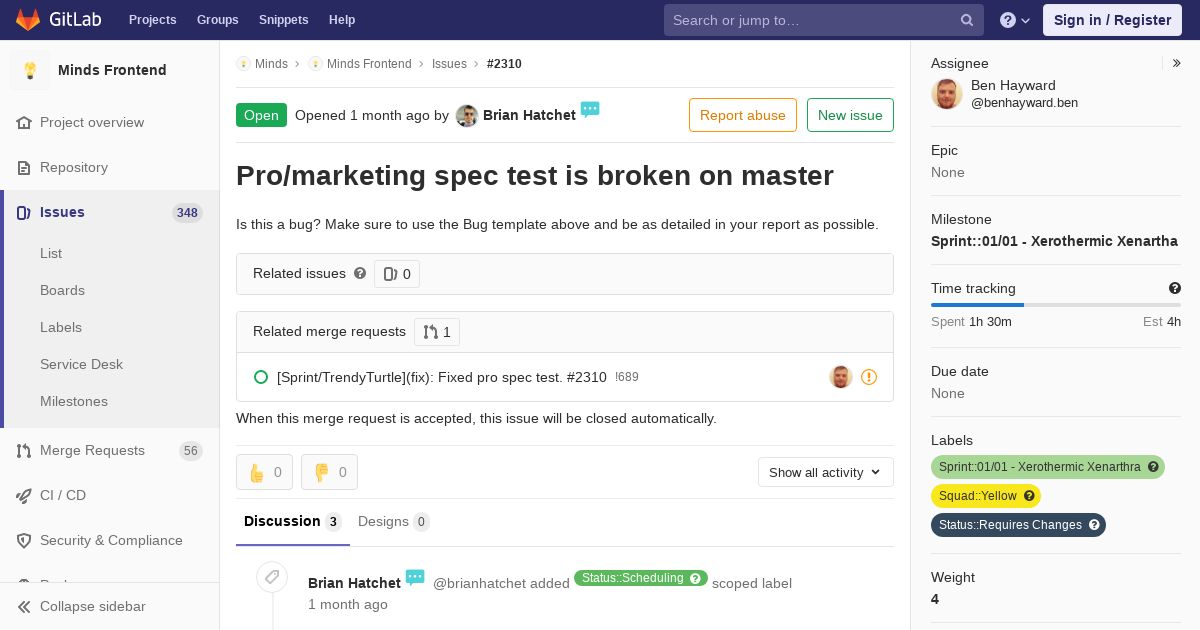Click the time tracking progress bar

tap(1055, 304)
